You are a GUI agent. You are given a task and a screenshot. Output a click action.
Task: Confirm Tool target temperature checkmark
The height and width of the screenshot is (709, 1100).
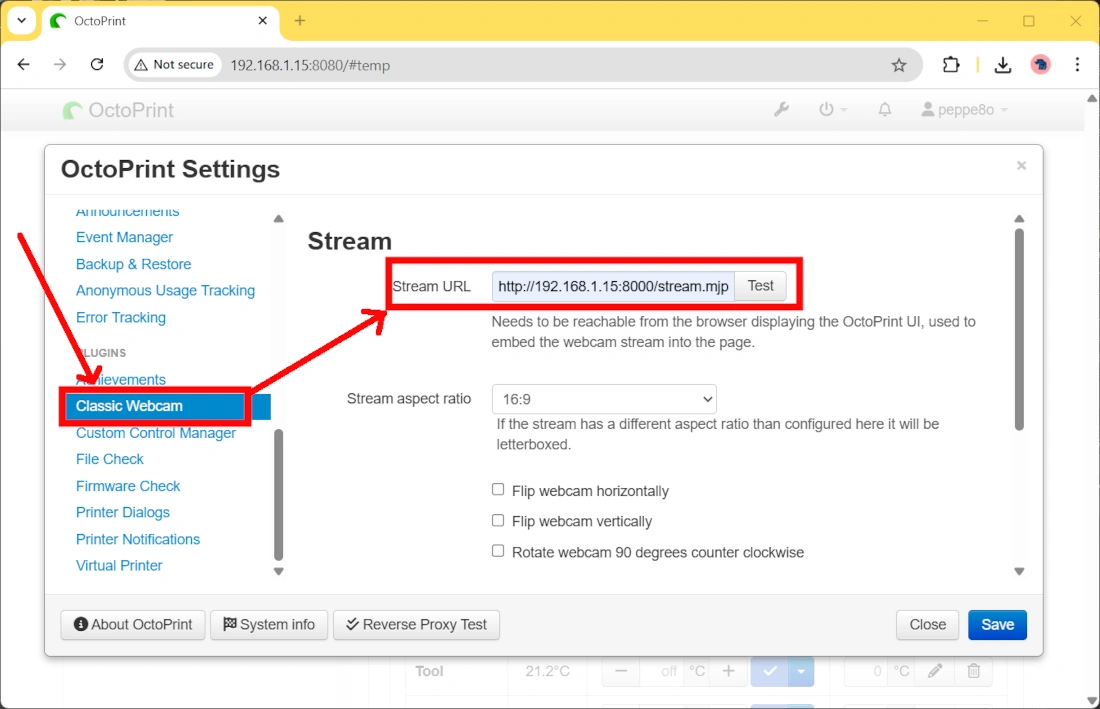point(770,671)
